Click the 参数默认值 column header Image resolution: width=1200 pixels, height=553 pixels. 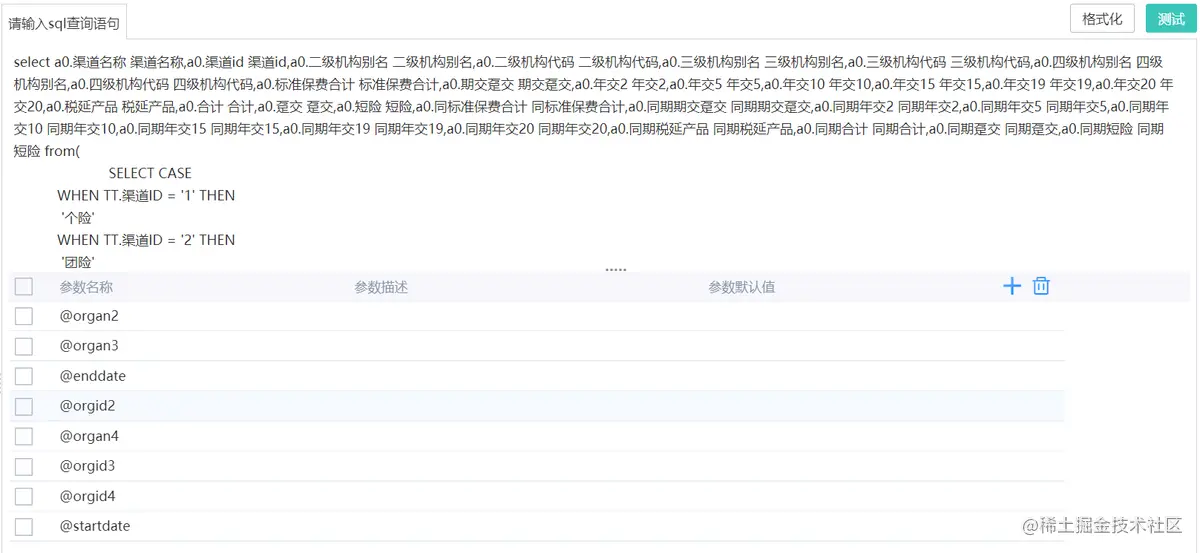(742, 287)
